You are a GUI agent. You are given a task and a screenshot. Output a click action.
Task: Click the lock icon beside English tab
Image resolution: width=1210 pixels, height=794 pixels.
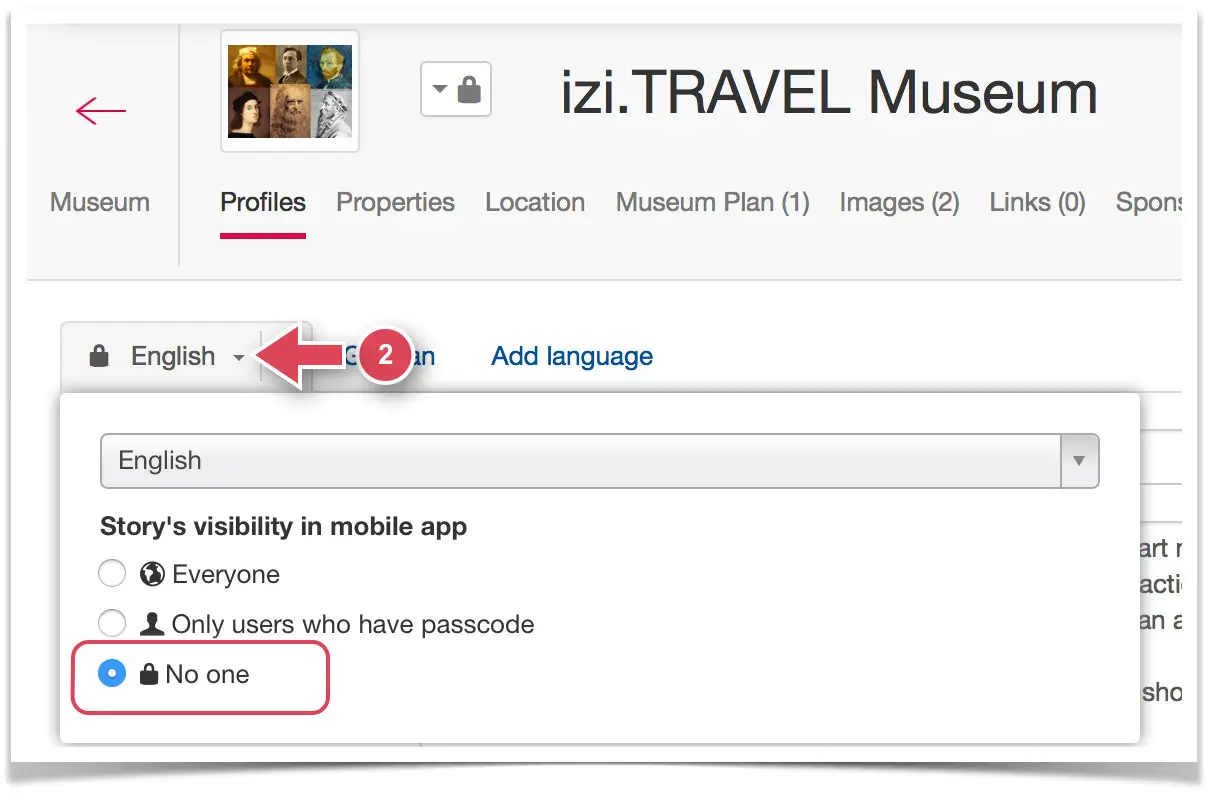98,356
